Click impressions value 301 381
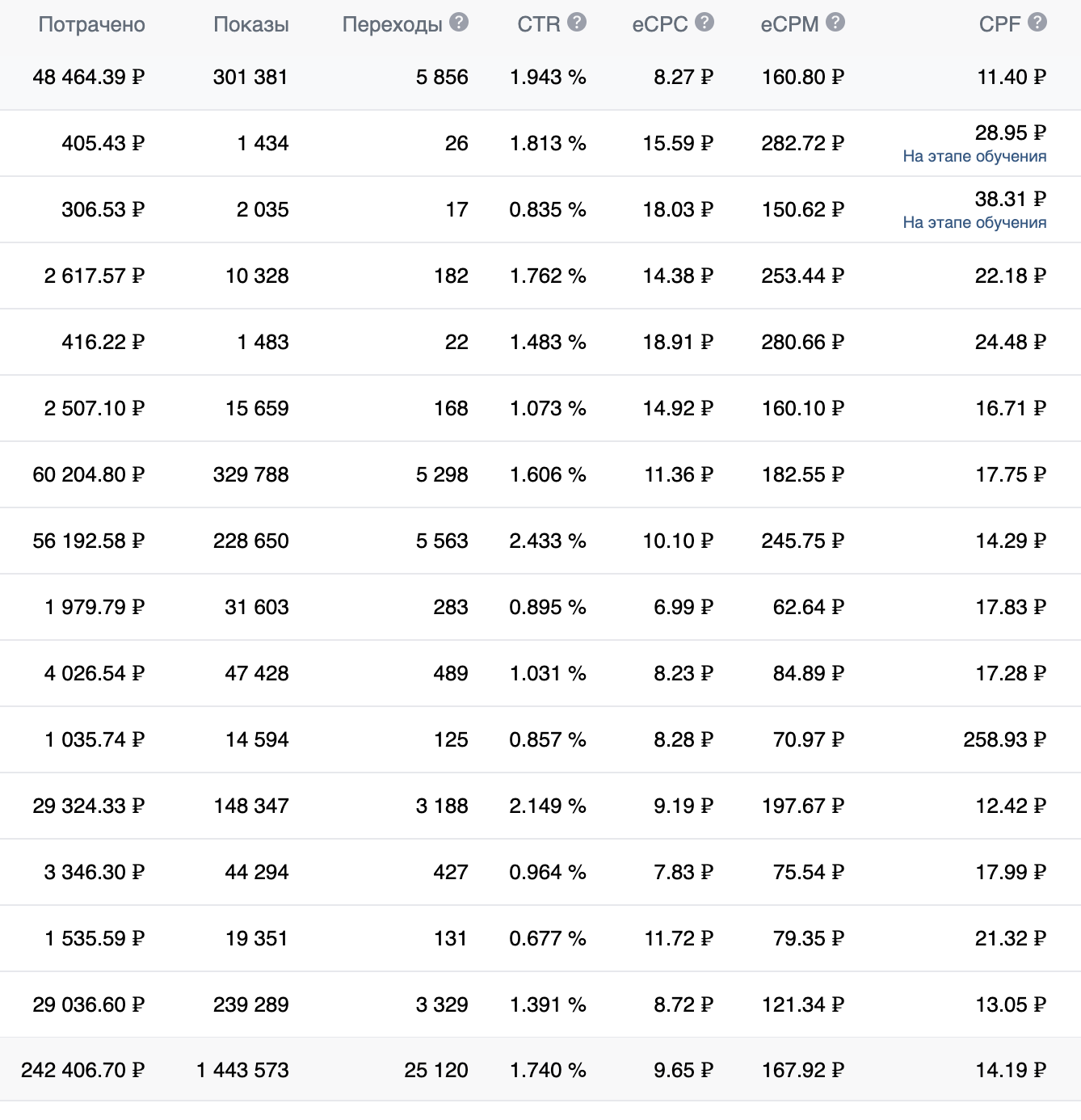Screen dimensions: 1081x1120 [250, 77]
